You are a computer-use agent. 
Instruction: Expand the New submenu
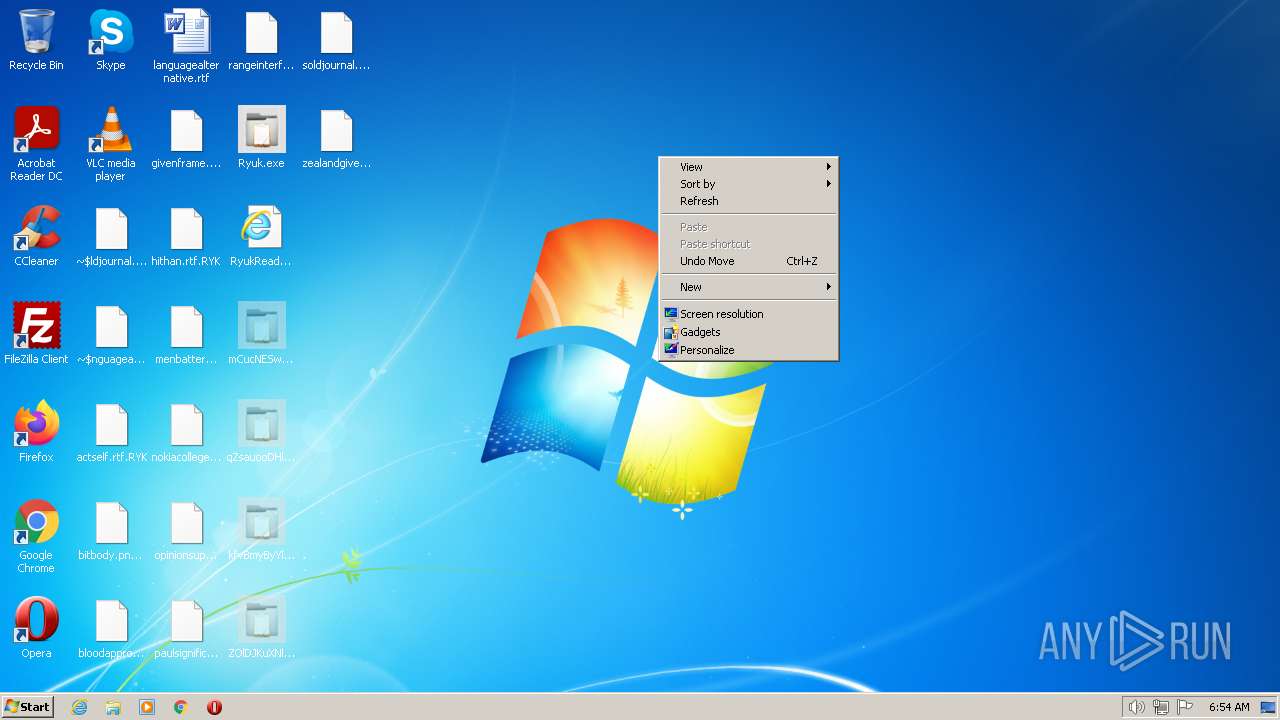pyautogui.click(x=748, y=287)
